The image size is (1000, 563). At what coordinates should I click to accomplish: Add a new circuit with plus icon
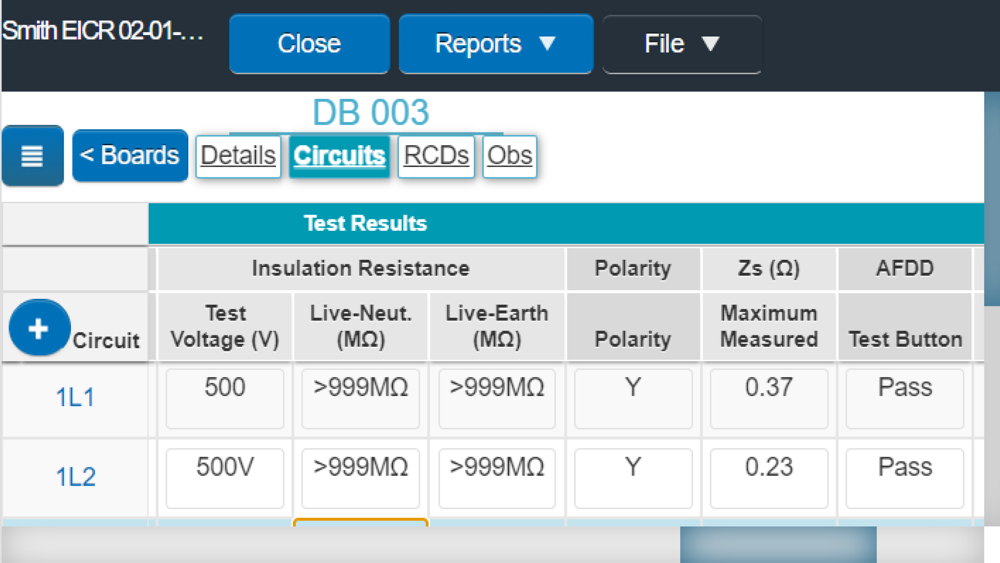pyautogui.click(x=39, y=328)
